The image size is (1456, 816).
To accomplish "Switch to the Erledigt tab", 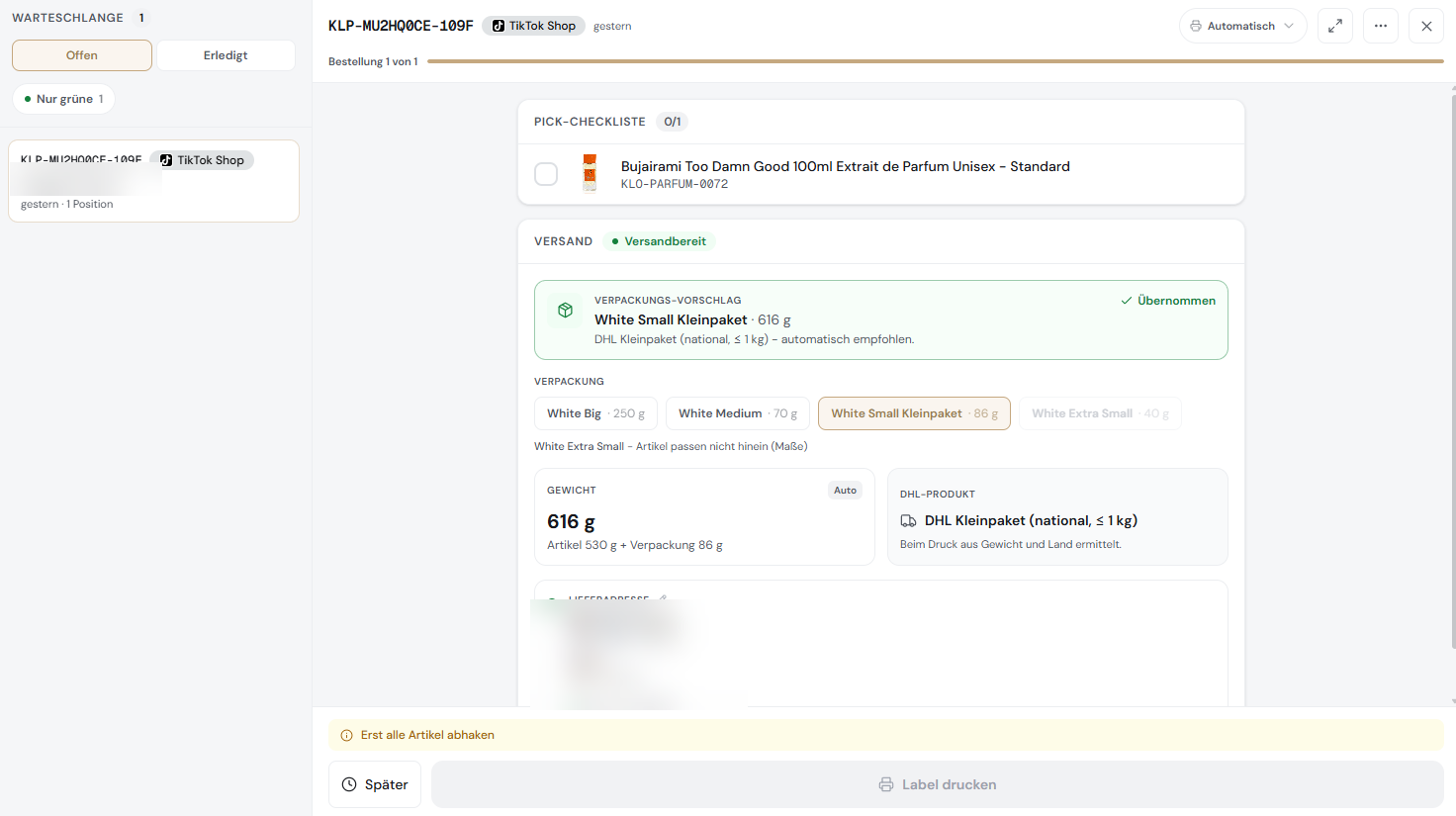I will click(226, 55).
